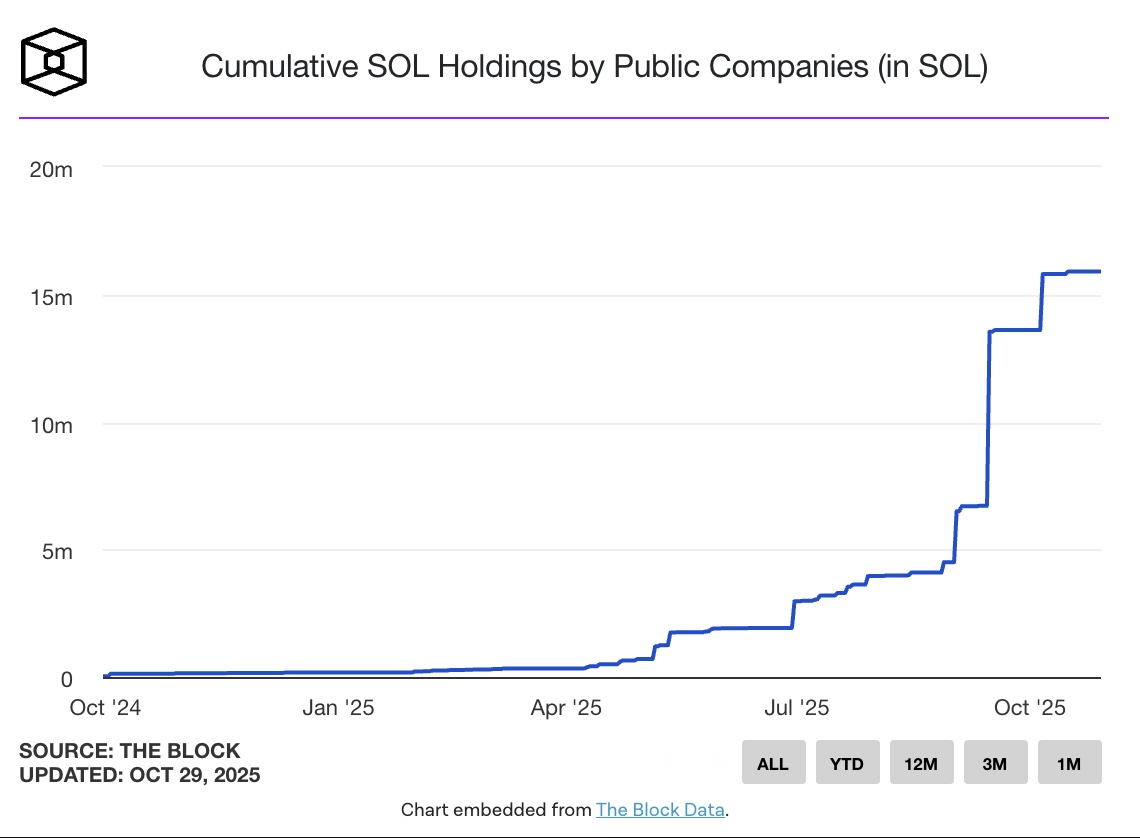The image size is (1140, 838).
Task: Click the SOURCE: THE BLOCK text
Action: 130,751
